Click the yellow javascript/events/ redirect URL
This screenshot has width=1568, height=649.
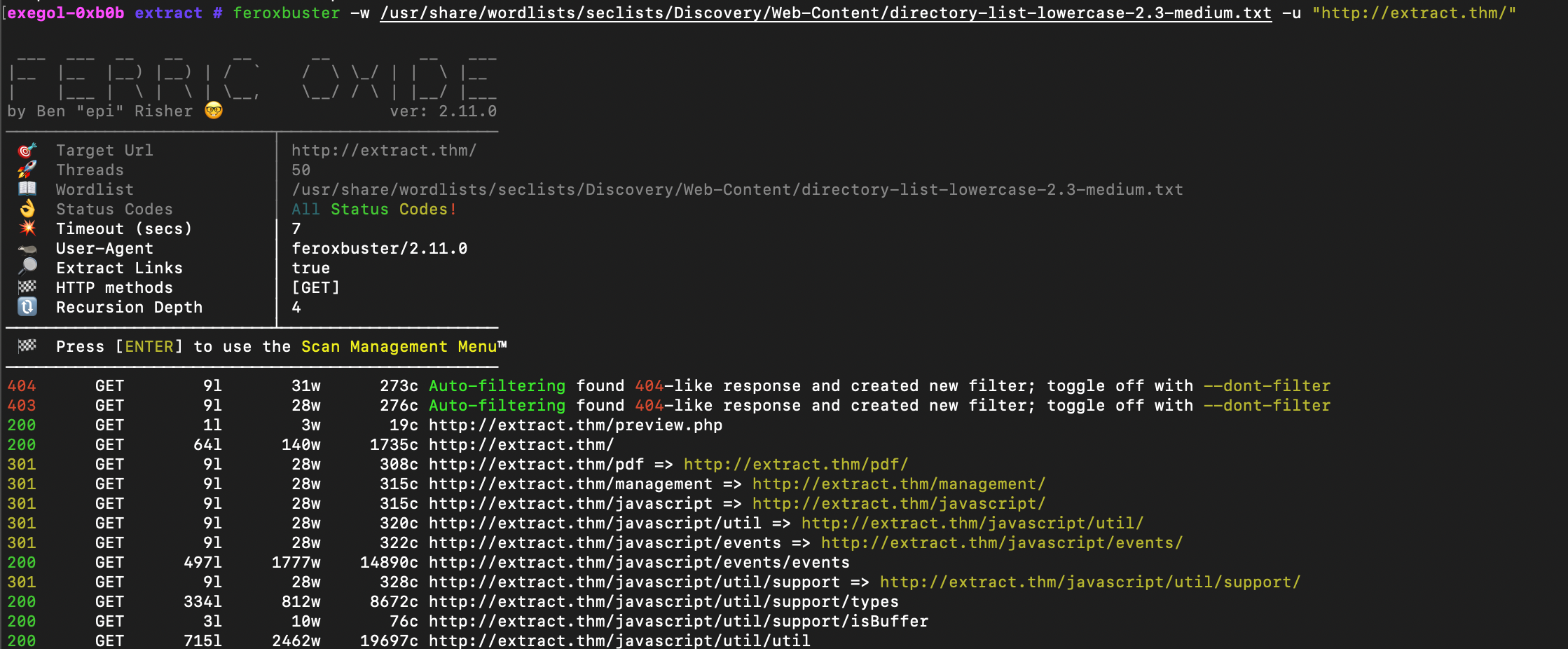[1002, 542]
